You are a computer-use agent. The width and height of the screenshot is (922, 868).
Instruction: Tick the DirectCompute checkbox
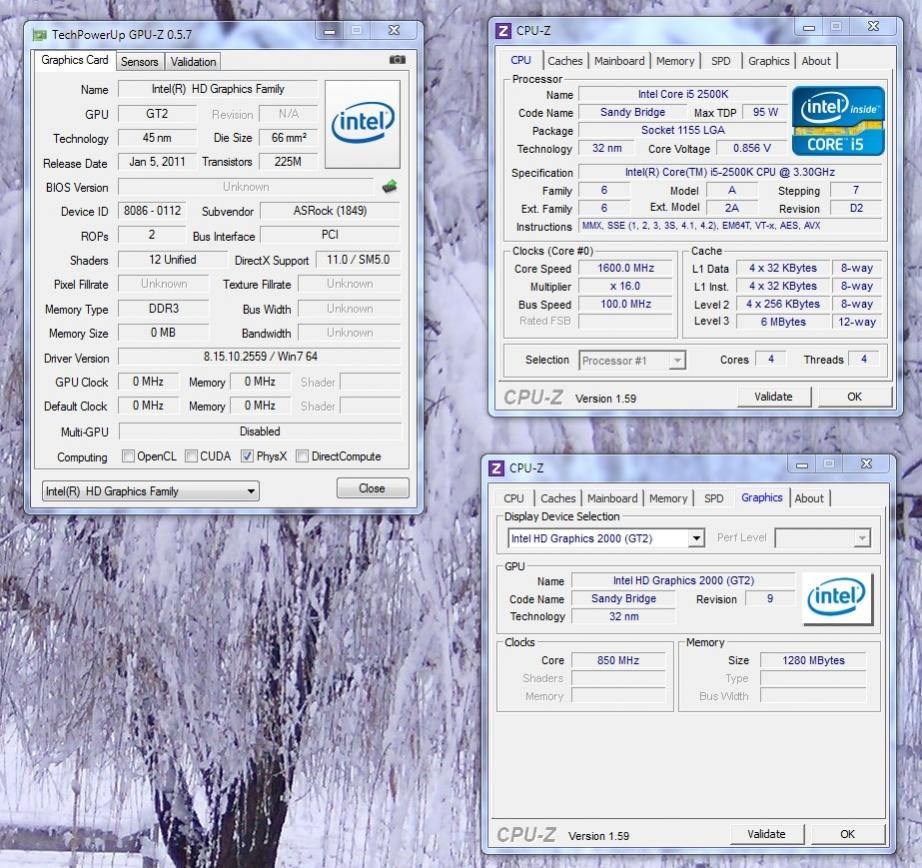point(302,456)
